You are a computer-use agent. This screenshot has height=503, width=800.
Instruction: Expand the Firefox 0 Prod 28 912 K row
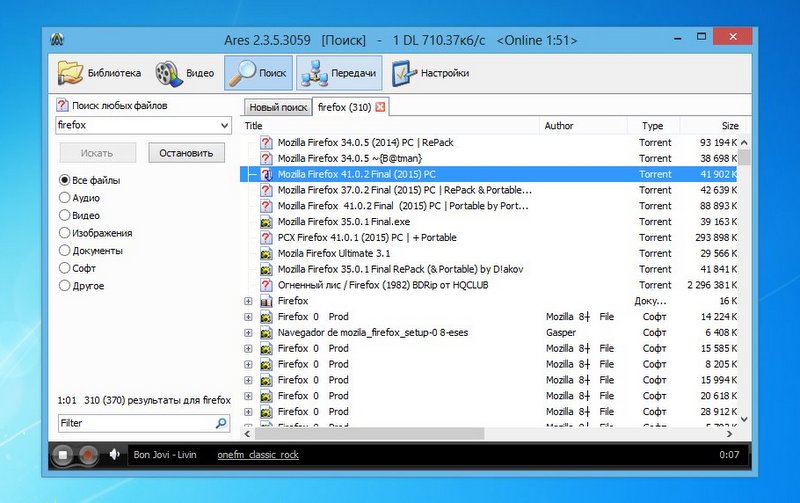[248, 412]
